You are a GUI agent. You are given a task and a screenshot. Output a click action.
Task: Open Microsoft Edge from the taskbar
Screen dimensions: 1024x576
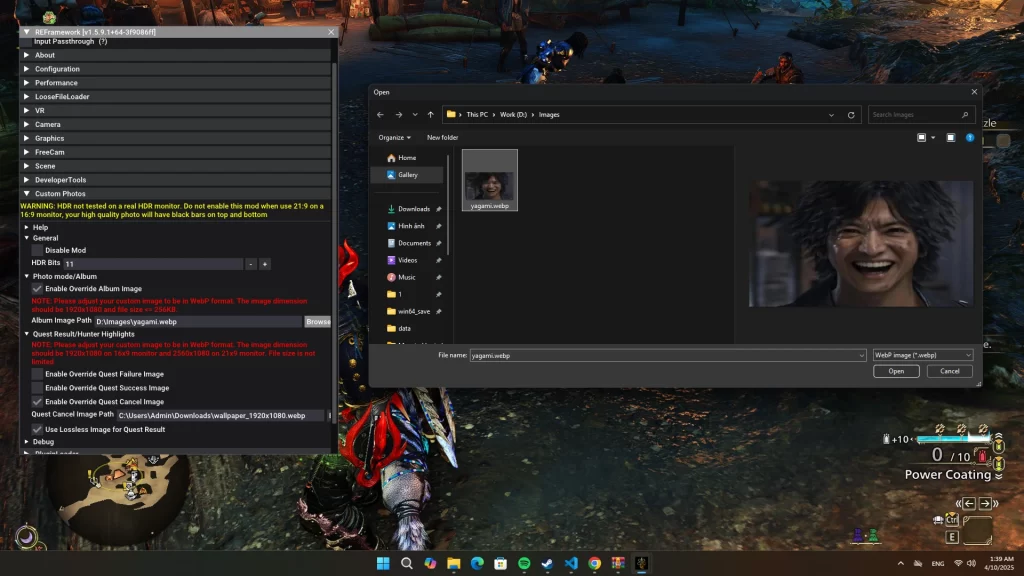click(x=477, y=563)
